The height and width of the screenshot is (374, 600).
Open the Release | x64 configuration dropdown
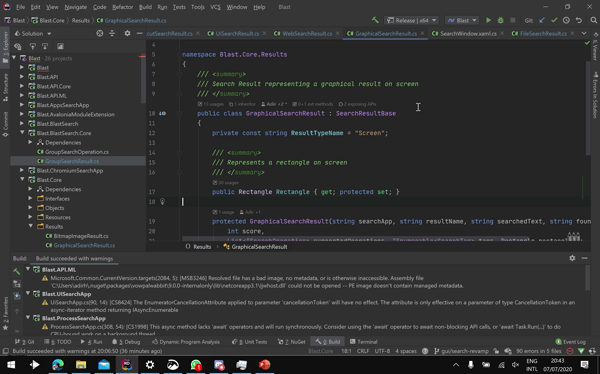pyautogui.click(x=411, y=20)
